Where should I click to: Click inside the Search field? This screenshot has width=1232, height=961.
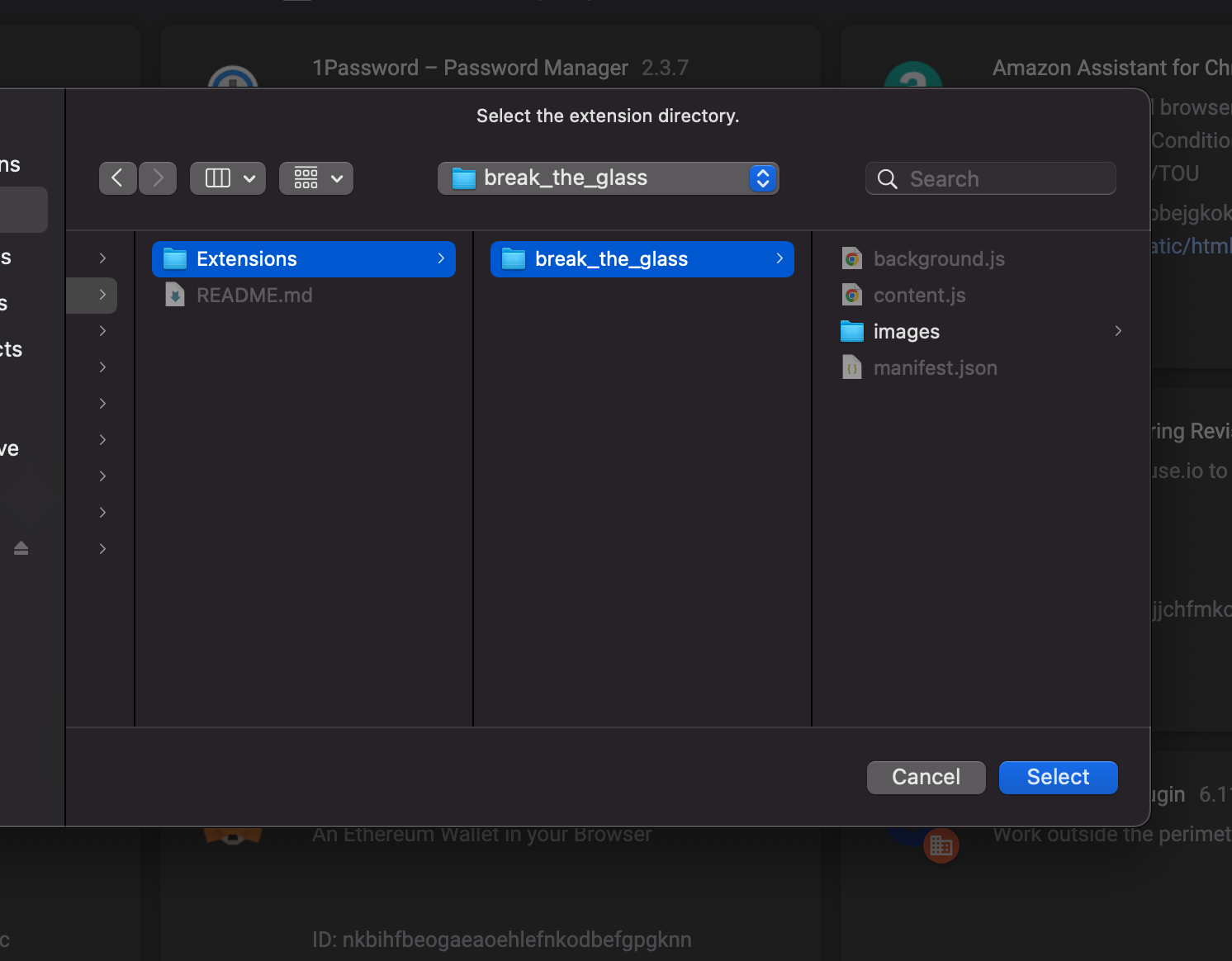(x=991, y=178)
